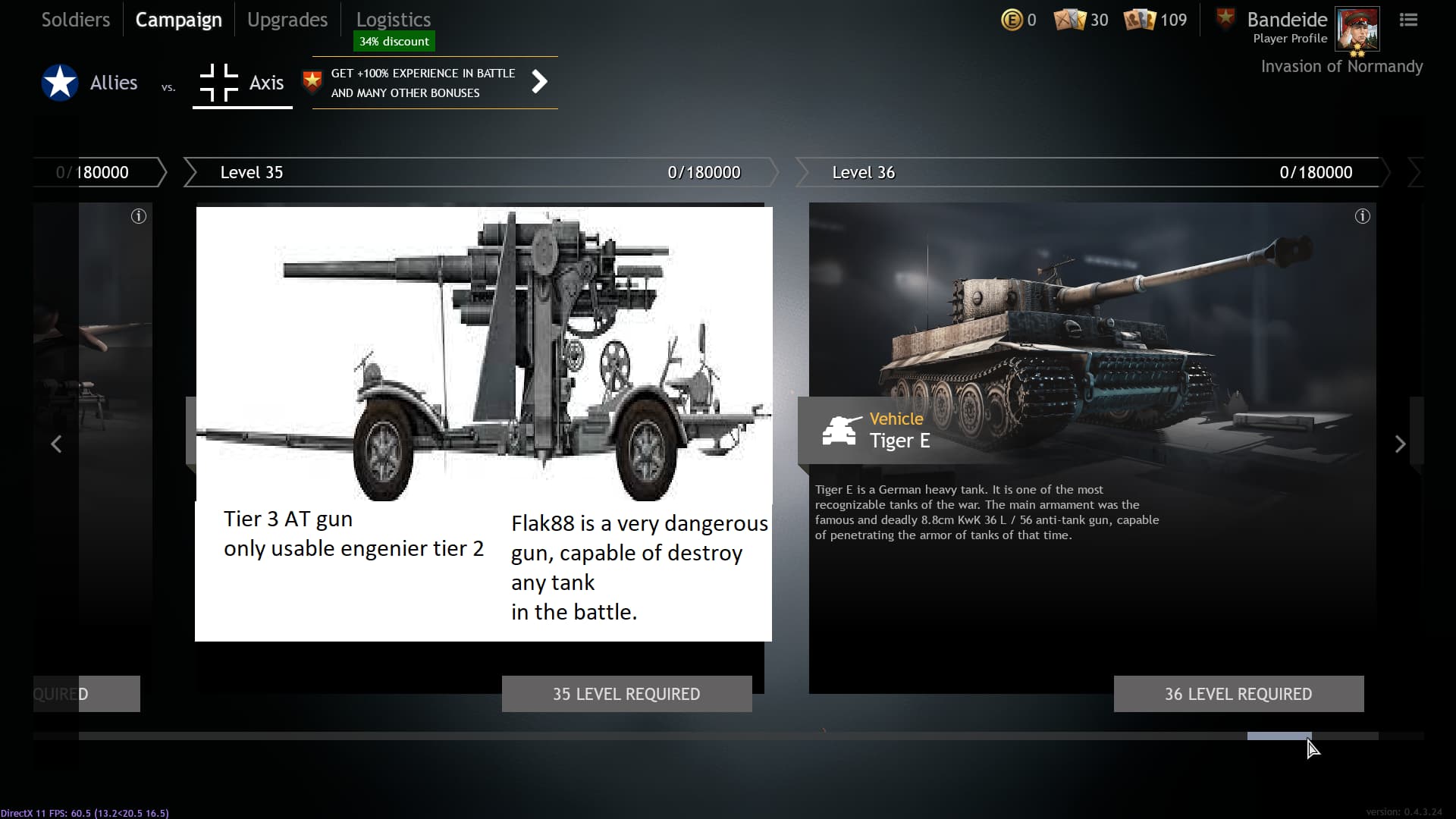
Task: Click the 30 weapon order cards icon
Action: (x=1069, y=20)
